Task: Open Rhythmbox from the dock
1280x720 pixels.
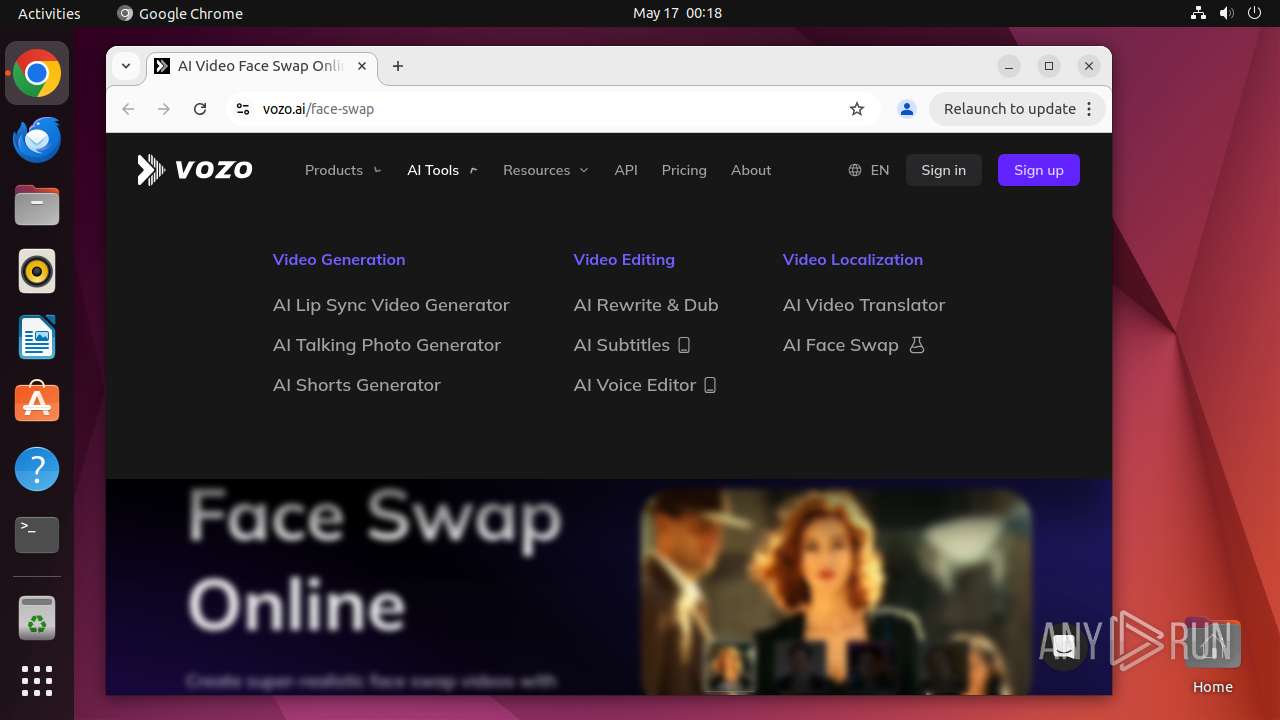Action: coord(37,272)
